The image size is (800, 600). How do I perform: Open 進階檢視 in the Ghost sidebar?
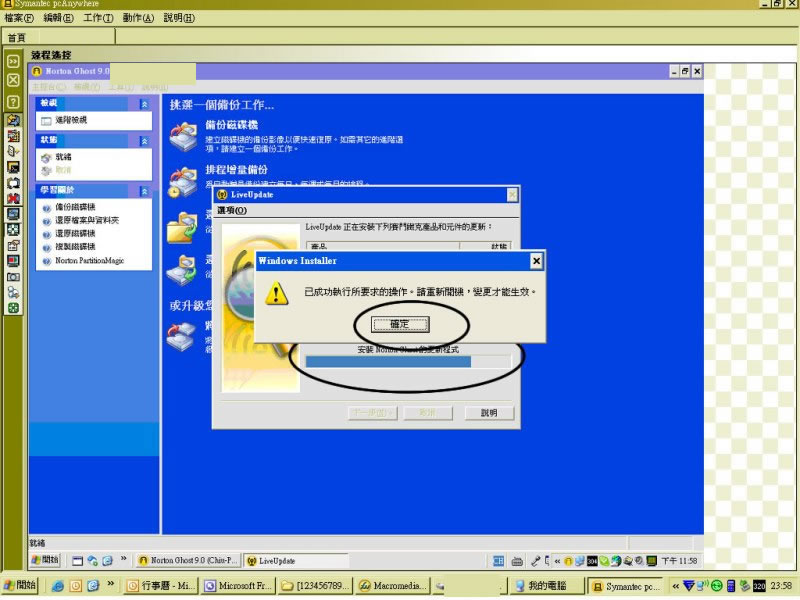tap(71, 120)
